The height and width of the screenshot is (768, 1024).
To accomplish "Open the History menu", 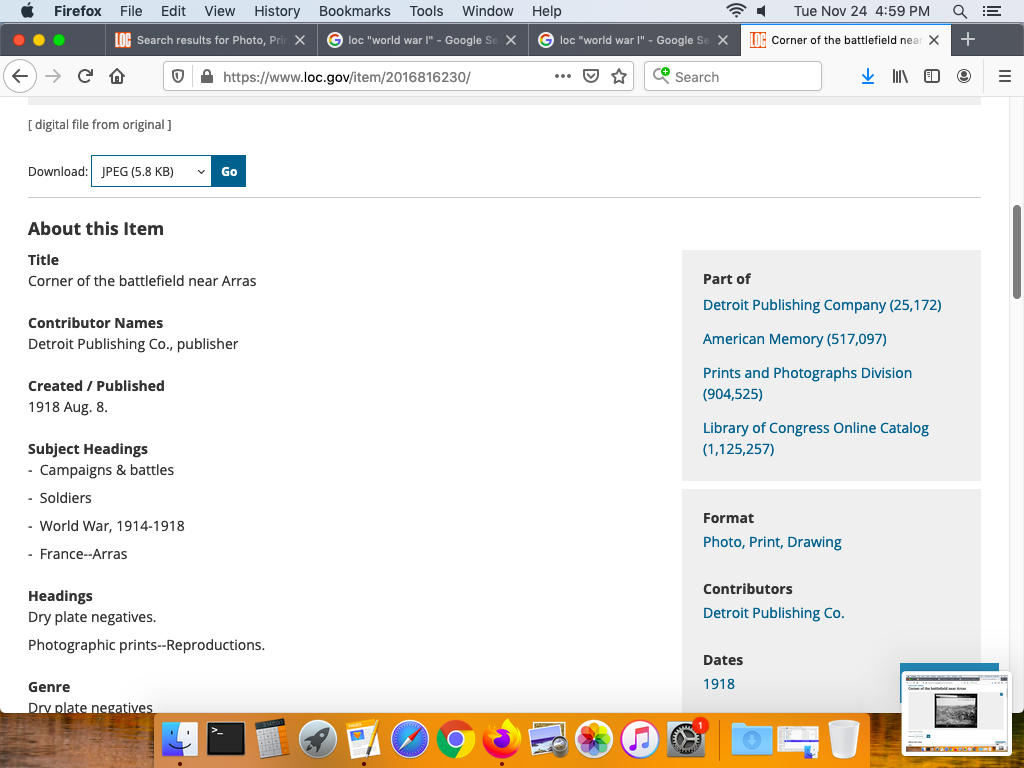I will [277, 11].
